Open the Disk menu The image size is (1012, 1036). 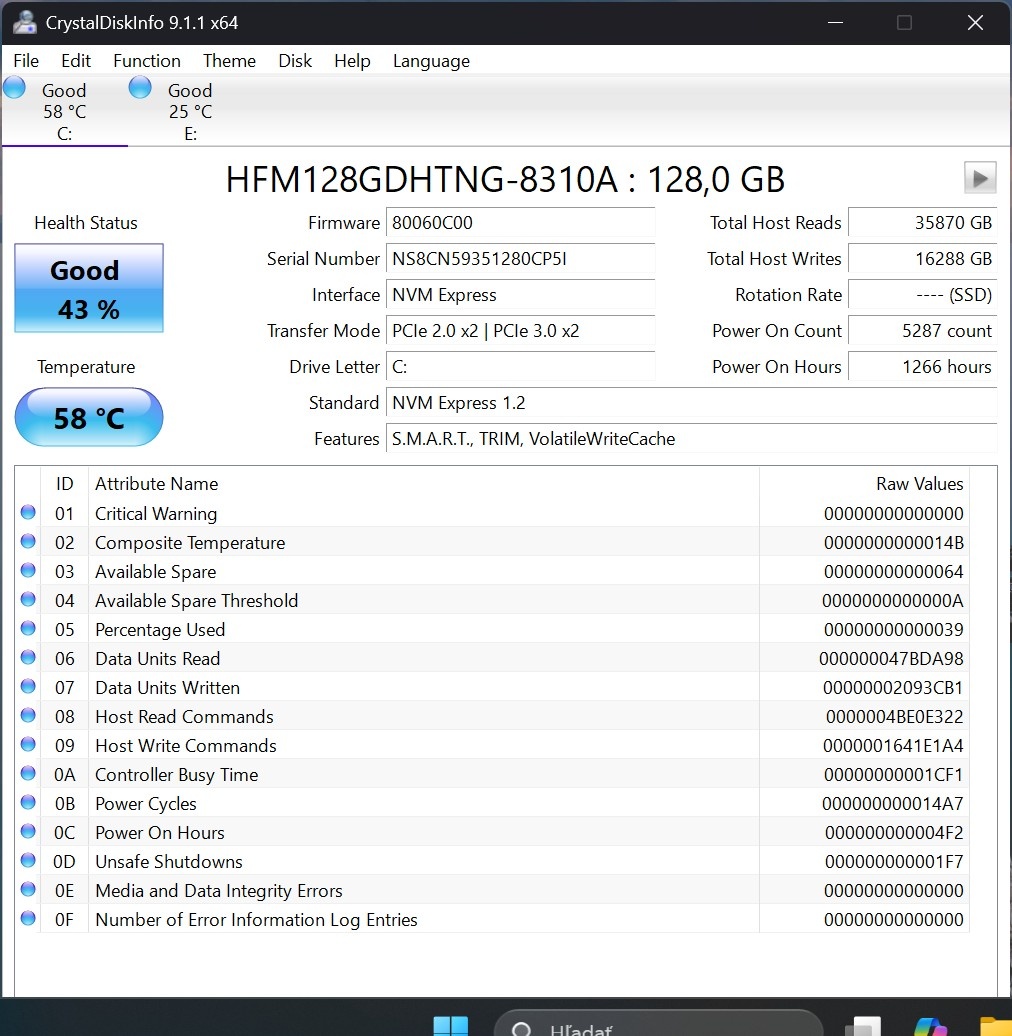pyautogui.click(x=295, y=61)
